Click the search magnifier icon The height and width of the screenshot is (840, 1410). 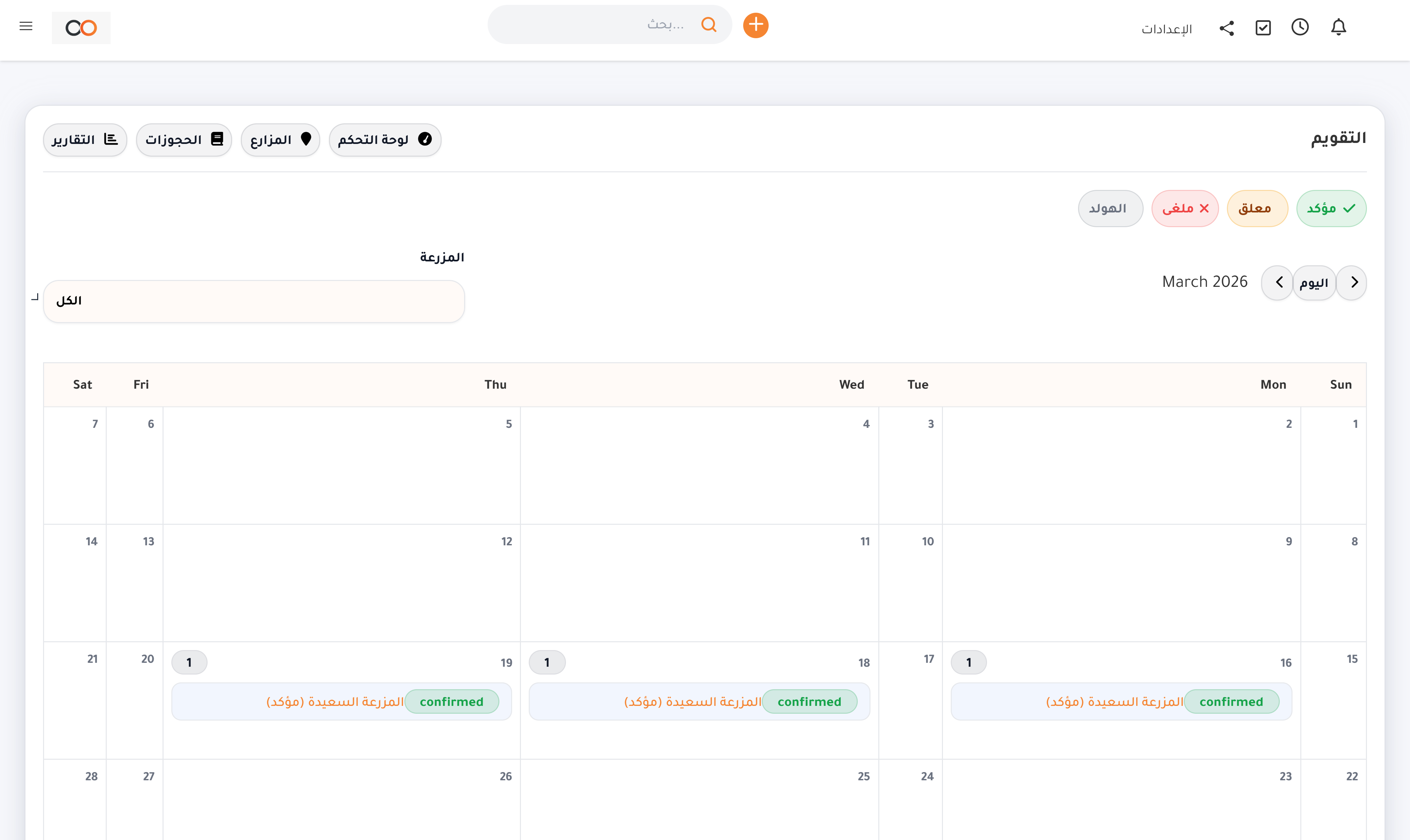(709, 24)
